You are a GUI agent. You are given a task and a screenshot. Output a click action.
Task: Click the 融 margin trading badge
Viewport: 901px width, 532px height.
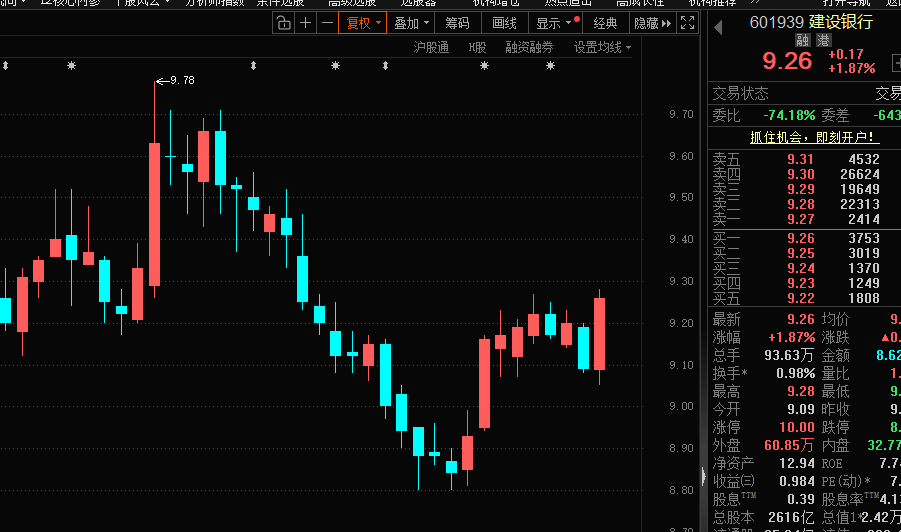pos(803,40)
